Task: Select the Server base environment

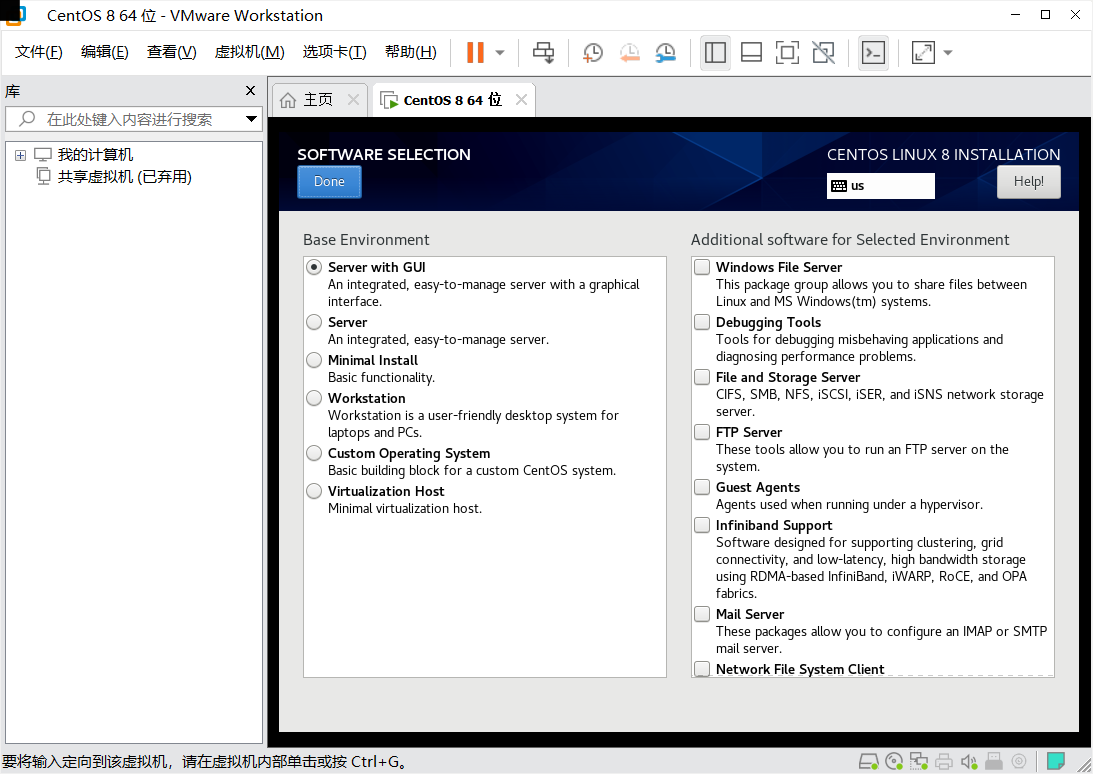Action: 314,322
